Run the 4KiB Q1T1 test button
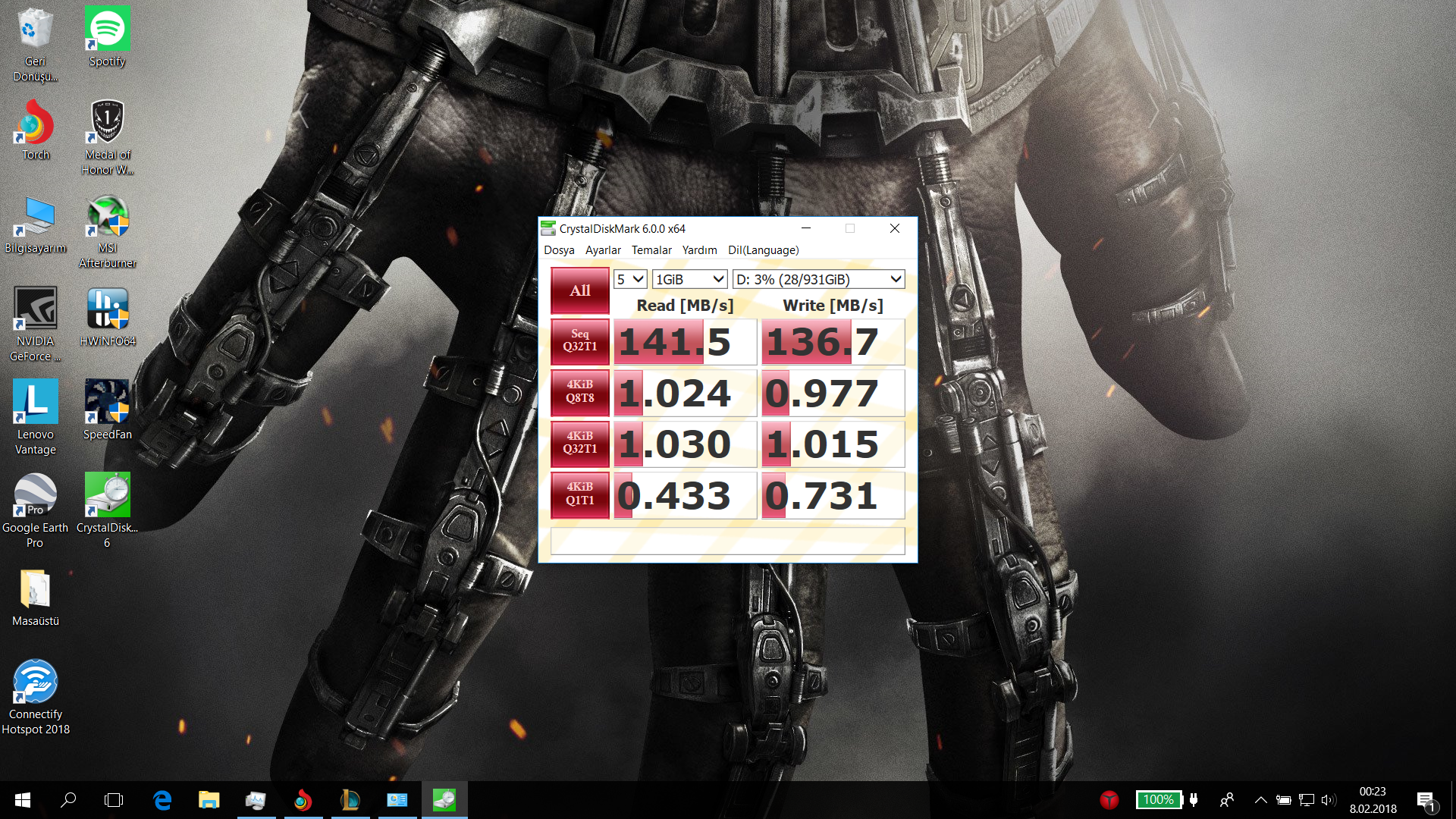 click(579, 494)
